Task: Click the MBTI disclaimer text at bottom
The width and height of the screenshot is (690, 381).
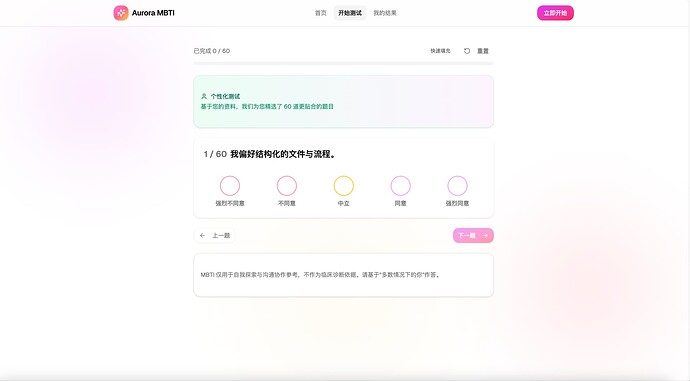Action: tap(320, 275)
